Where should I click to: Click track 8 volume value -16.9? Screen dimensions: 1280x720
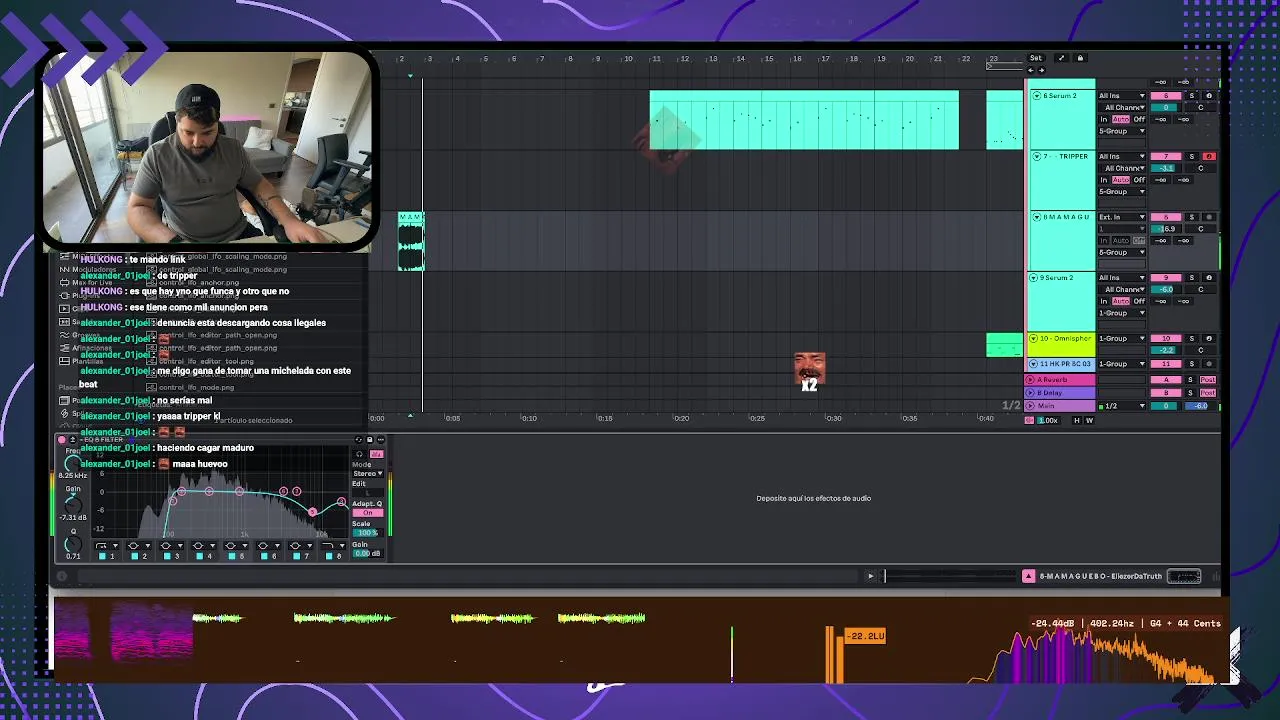[x=1166, y=229]
